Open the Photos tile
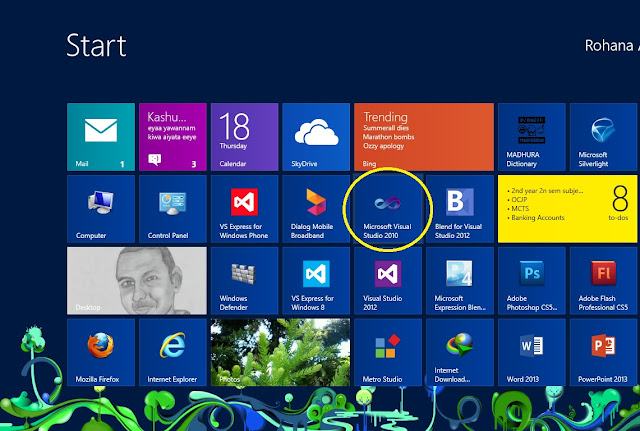 [280, 353]
